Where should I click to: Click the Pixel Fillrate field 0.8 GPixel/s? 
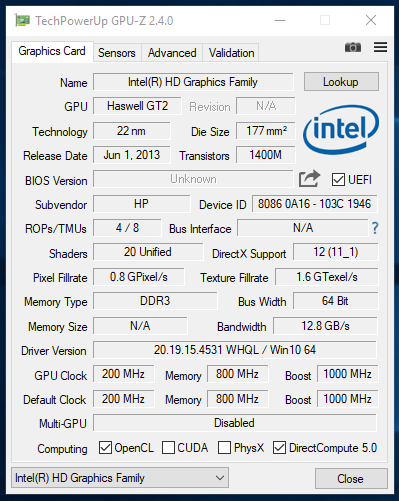pyautogui.click(x=139, y=277)
